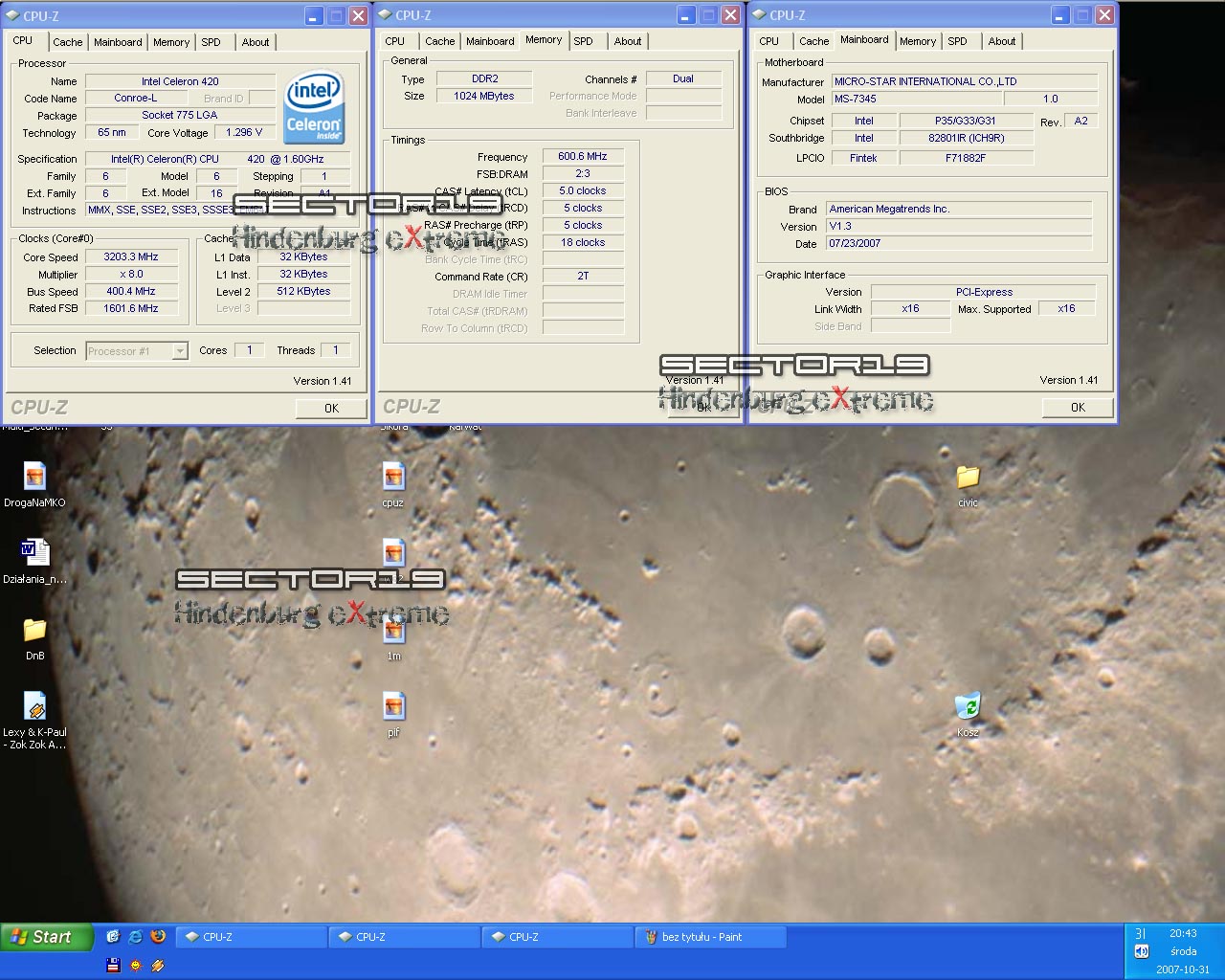Screen dimensions: 1225x980
Task: Switch to About tab in Memory timings window
Action: [x=628, y=41]
